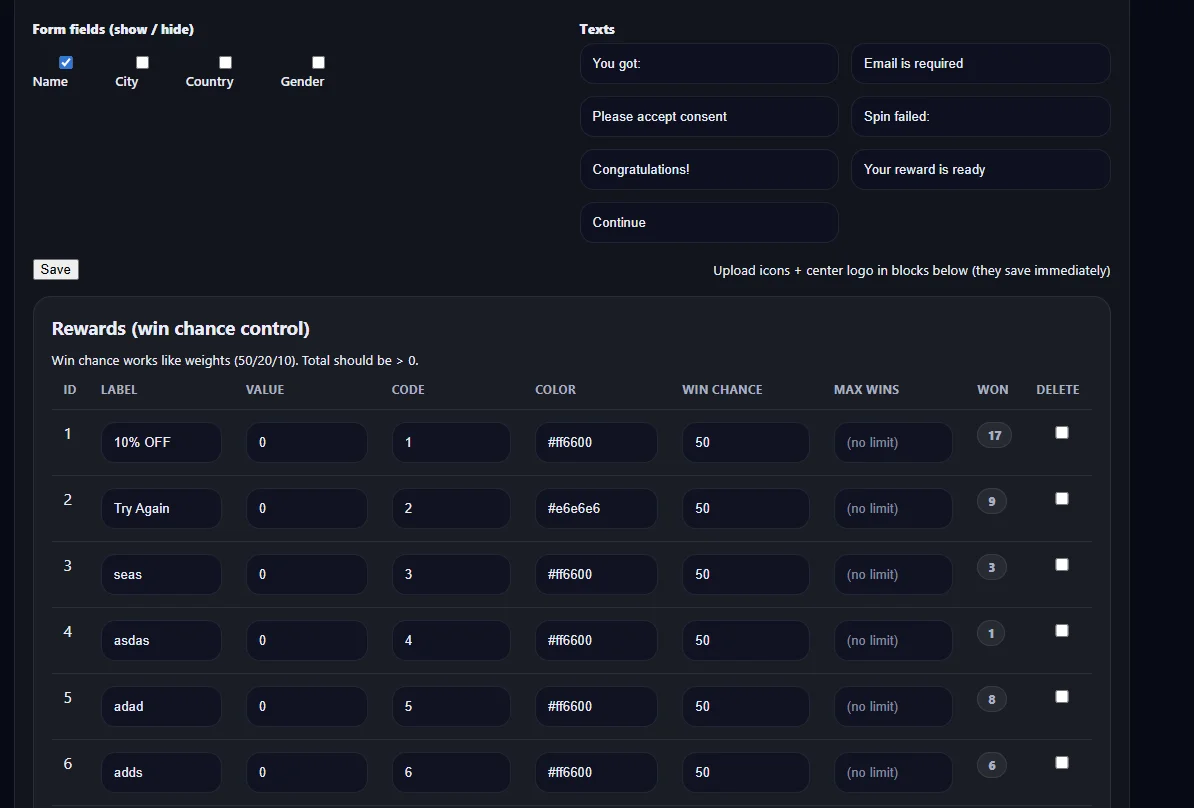The width and height of the screenshot is (1194, 808).
Task: Click the Save button
Action: coord(56,270)
